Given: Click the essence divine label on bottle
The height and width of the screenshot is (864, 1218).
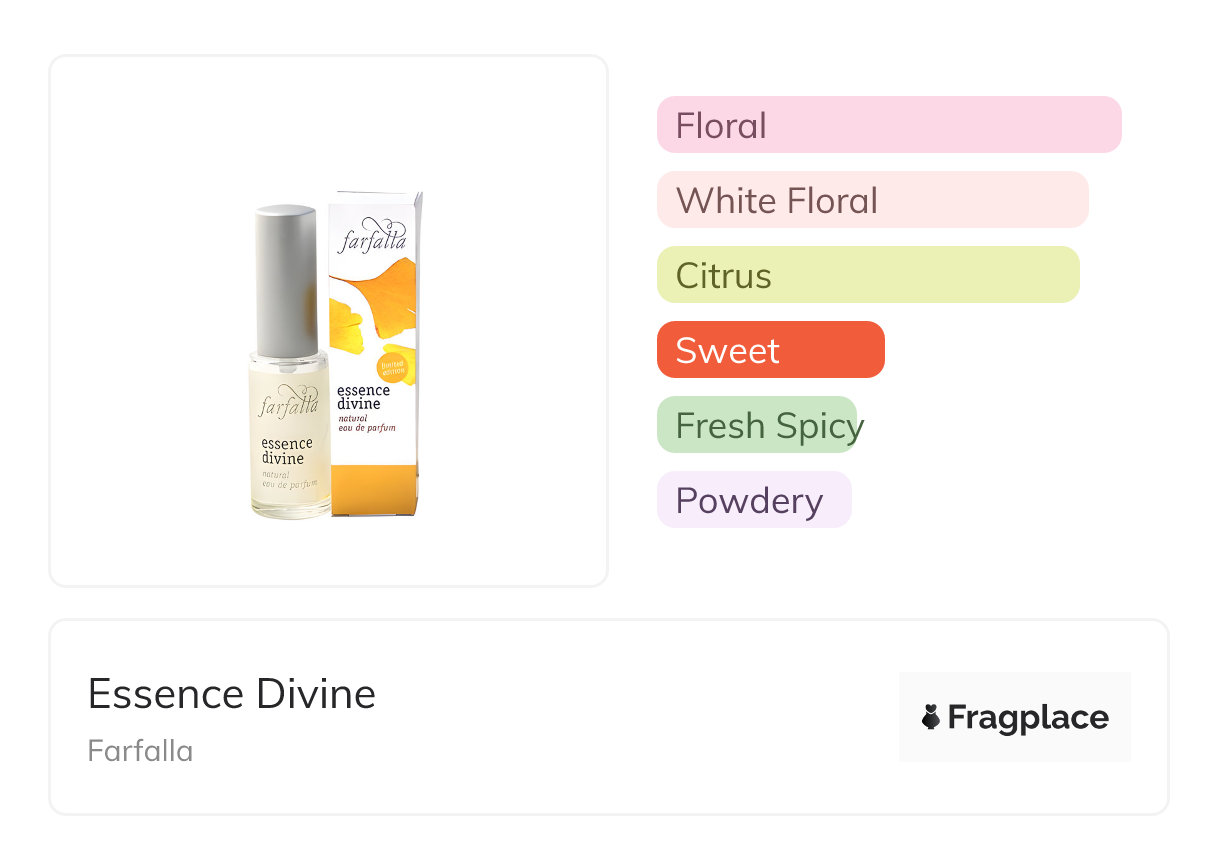Looking at the screenshot, I should pos(287,451).
